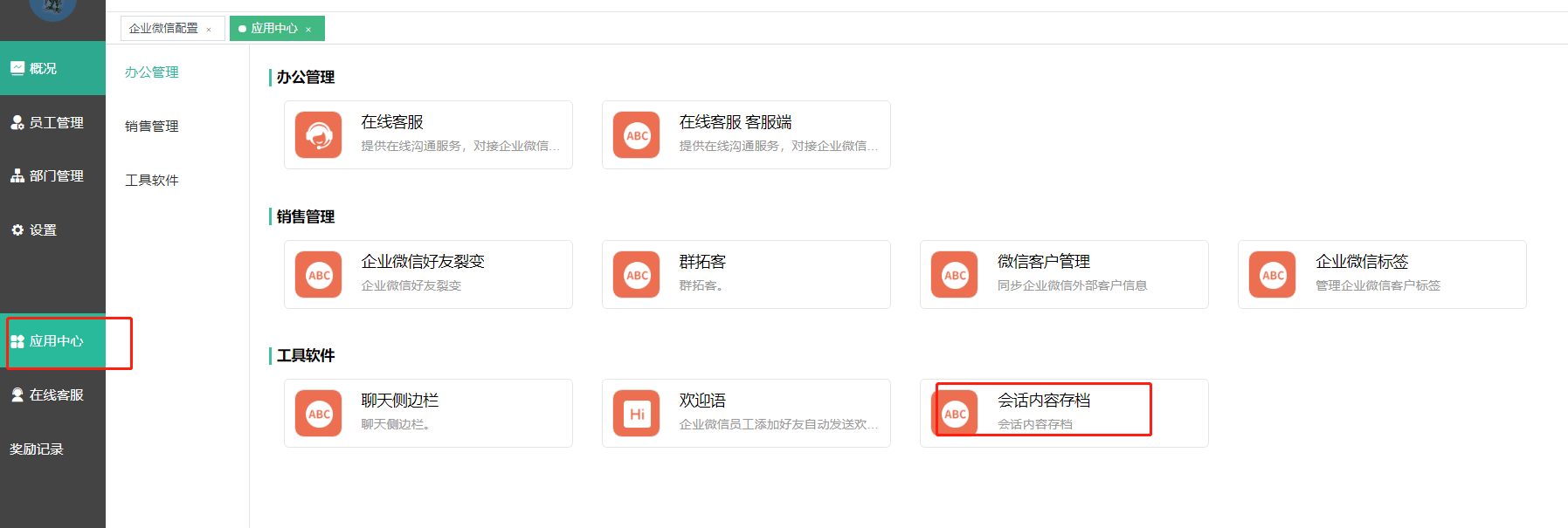The height and width of the screenshot is (528, 1568).
Task: Click the 微信客户管理 app icon
Action: [x=954, y=275]
